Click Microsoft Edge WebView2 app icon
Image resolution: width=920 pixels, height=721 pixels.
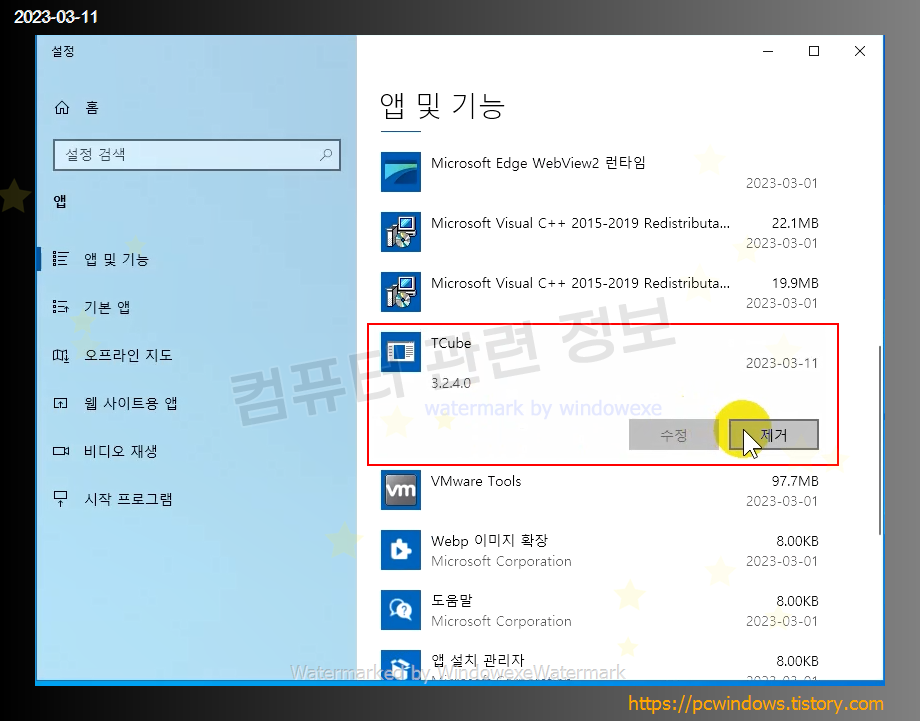401,172
